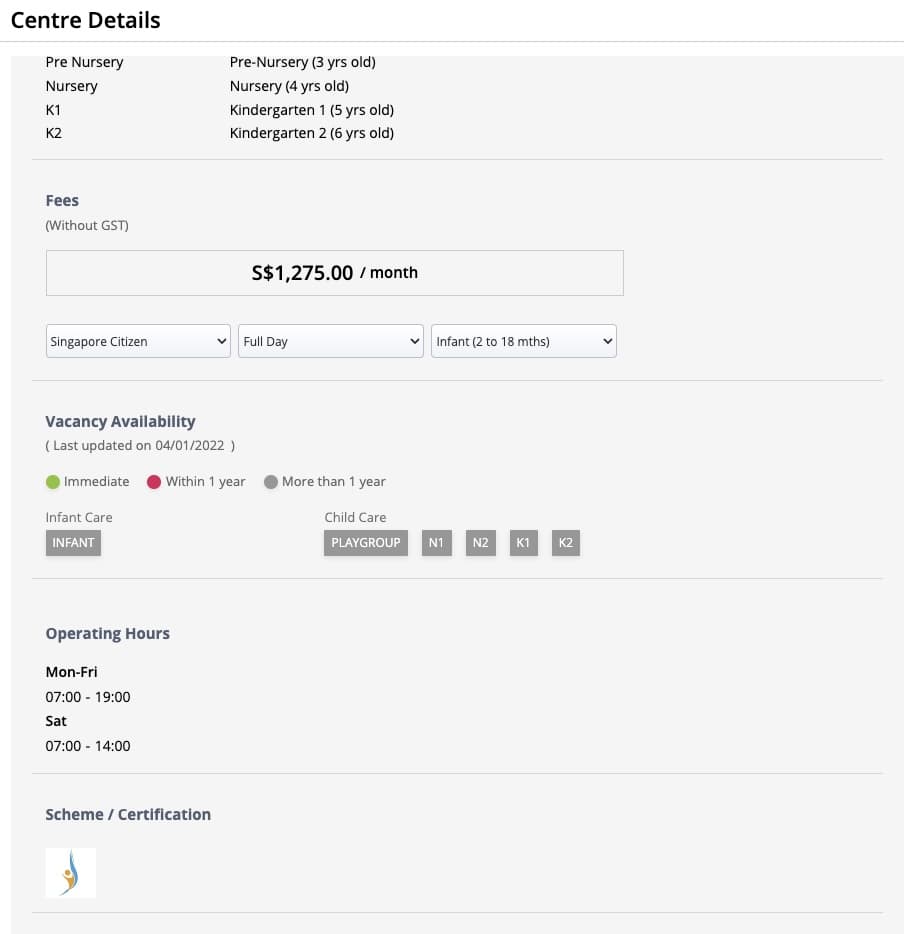This screenshot has width=904, height=934.
Task: Click the Centre Details heading
Action: click(x=86, y=20)
